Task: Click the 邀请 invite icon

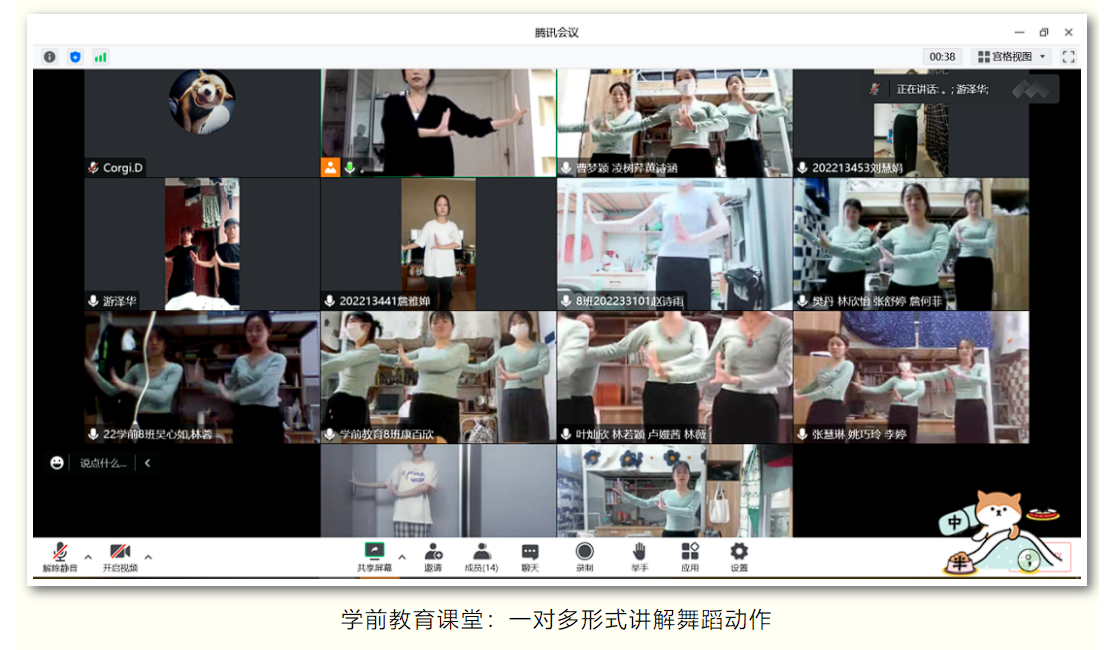Action: point(433,554)
